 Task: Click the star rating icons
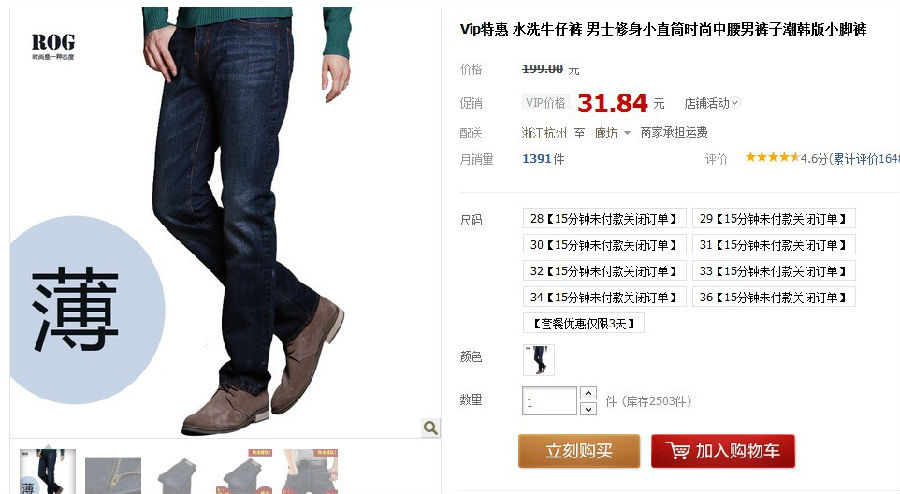click(772, 157)
